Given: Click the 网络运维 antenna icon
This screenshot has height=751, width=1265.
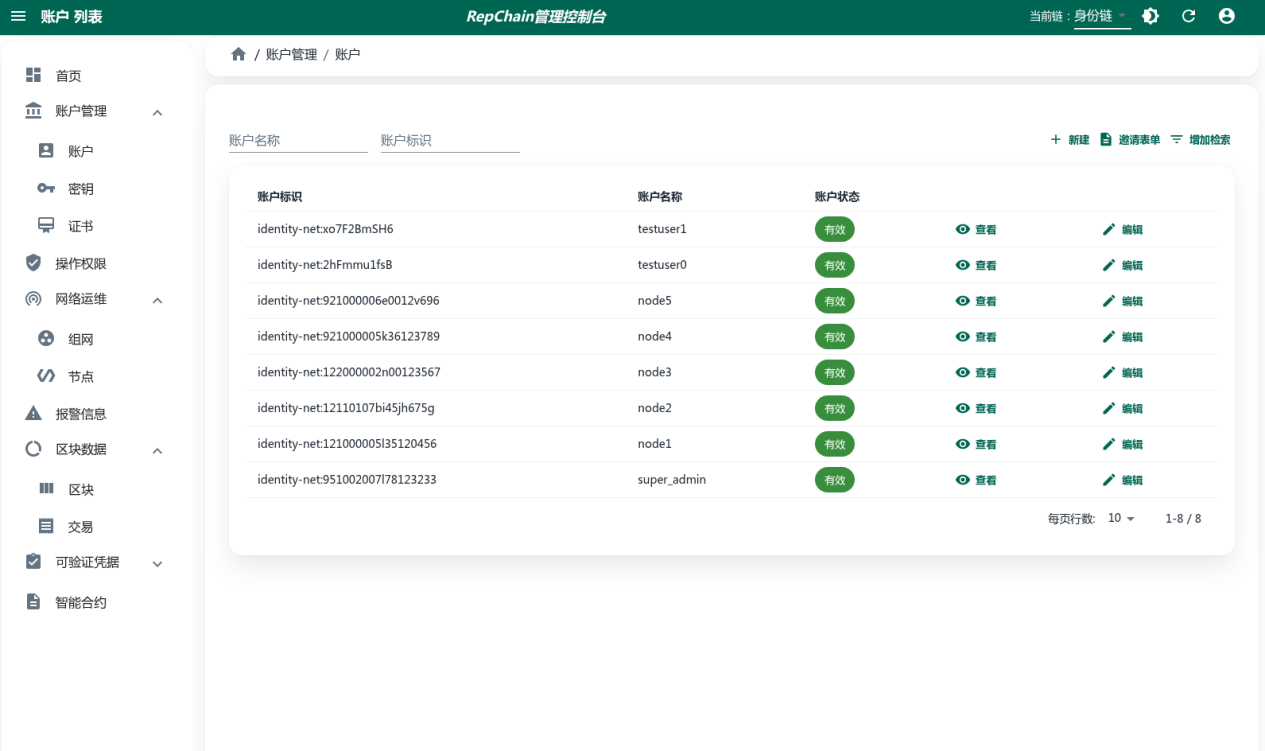Looking at the screenshot, I should click(x=33, y=299).
